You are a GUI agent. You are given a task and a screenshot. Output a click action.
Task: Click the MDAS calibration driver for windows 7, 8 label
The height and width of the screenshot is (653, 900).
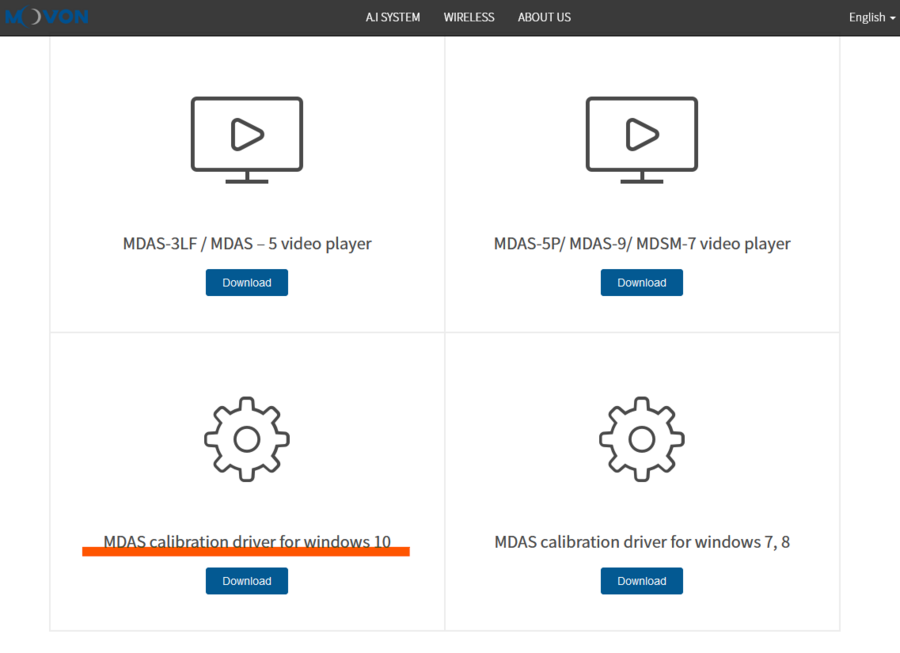(641, 541)
